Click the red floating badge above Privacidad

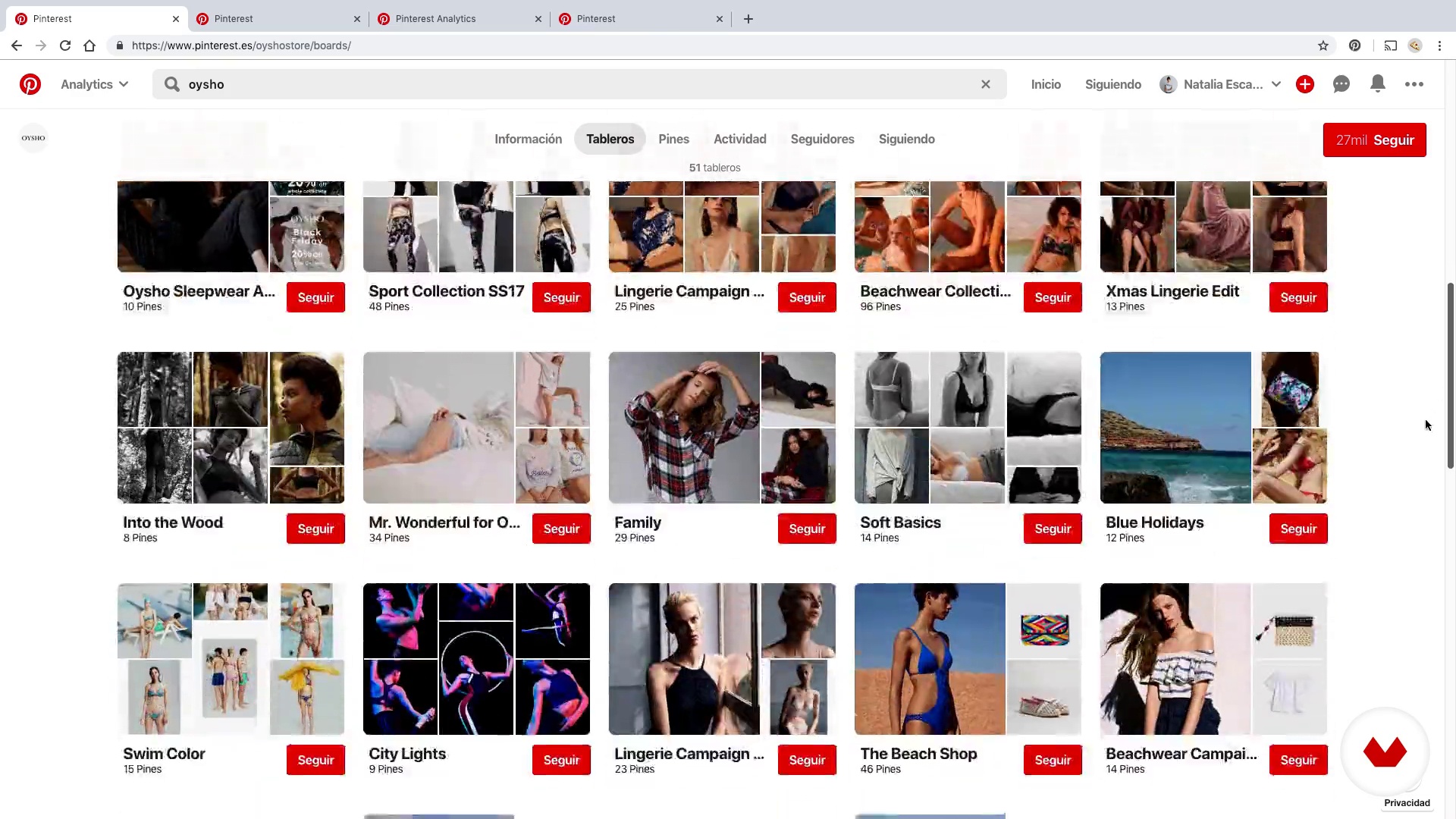tap(1385, 752)
